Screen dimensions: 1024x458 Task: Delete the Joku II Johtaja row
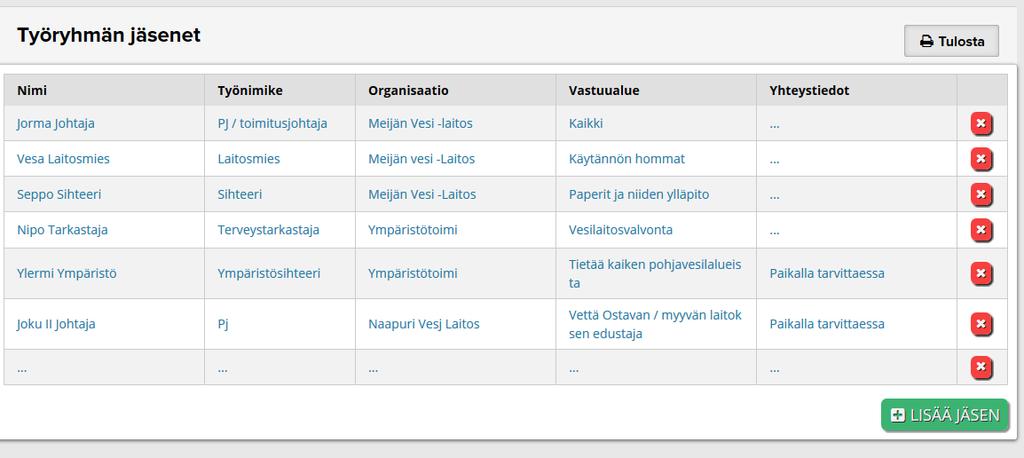coord(981,324)
